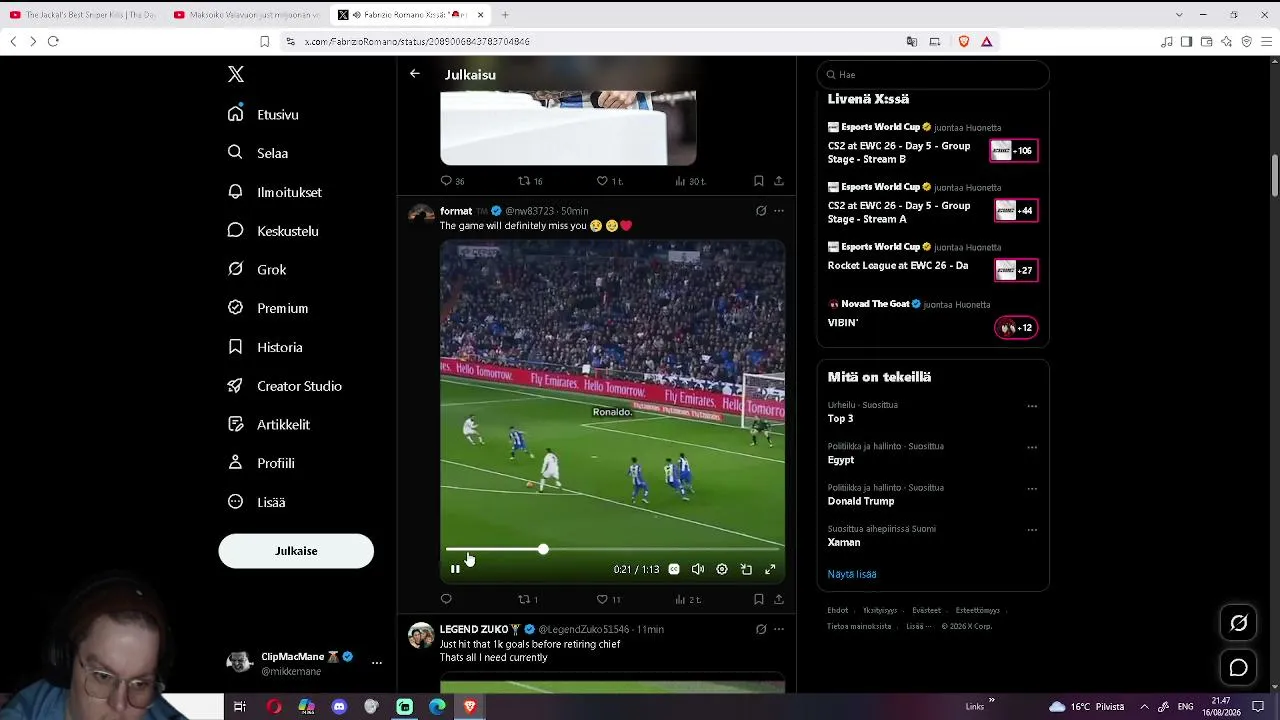Open the X logo home link

coord(236,74)
